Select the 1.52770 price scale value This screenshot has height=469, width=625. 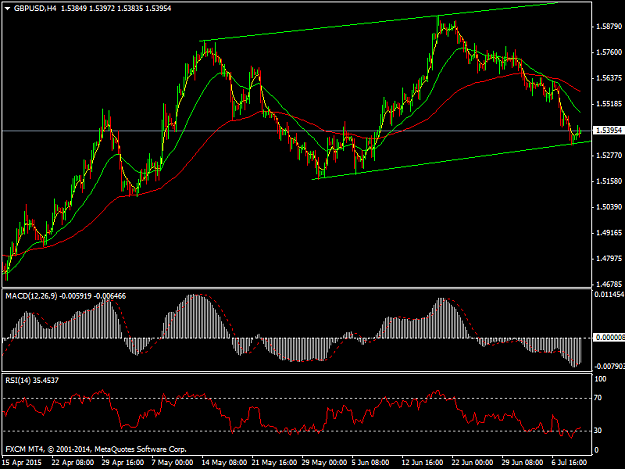tap(609, 155)
